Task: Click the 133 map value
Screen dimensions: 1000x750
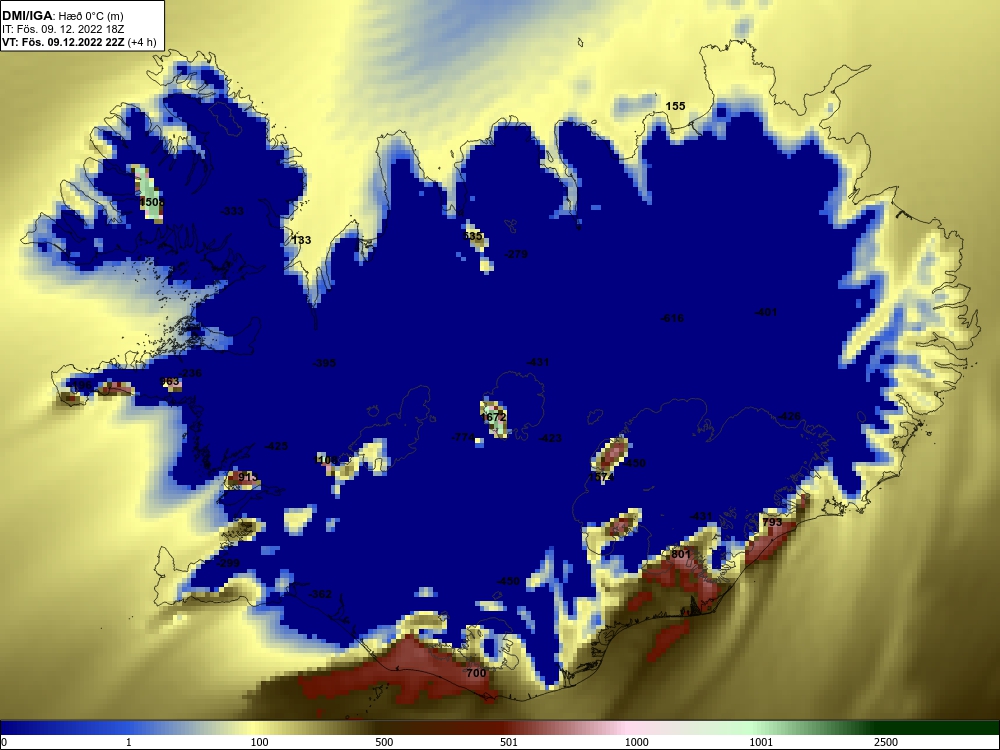Action: (x=302, y=240)
